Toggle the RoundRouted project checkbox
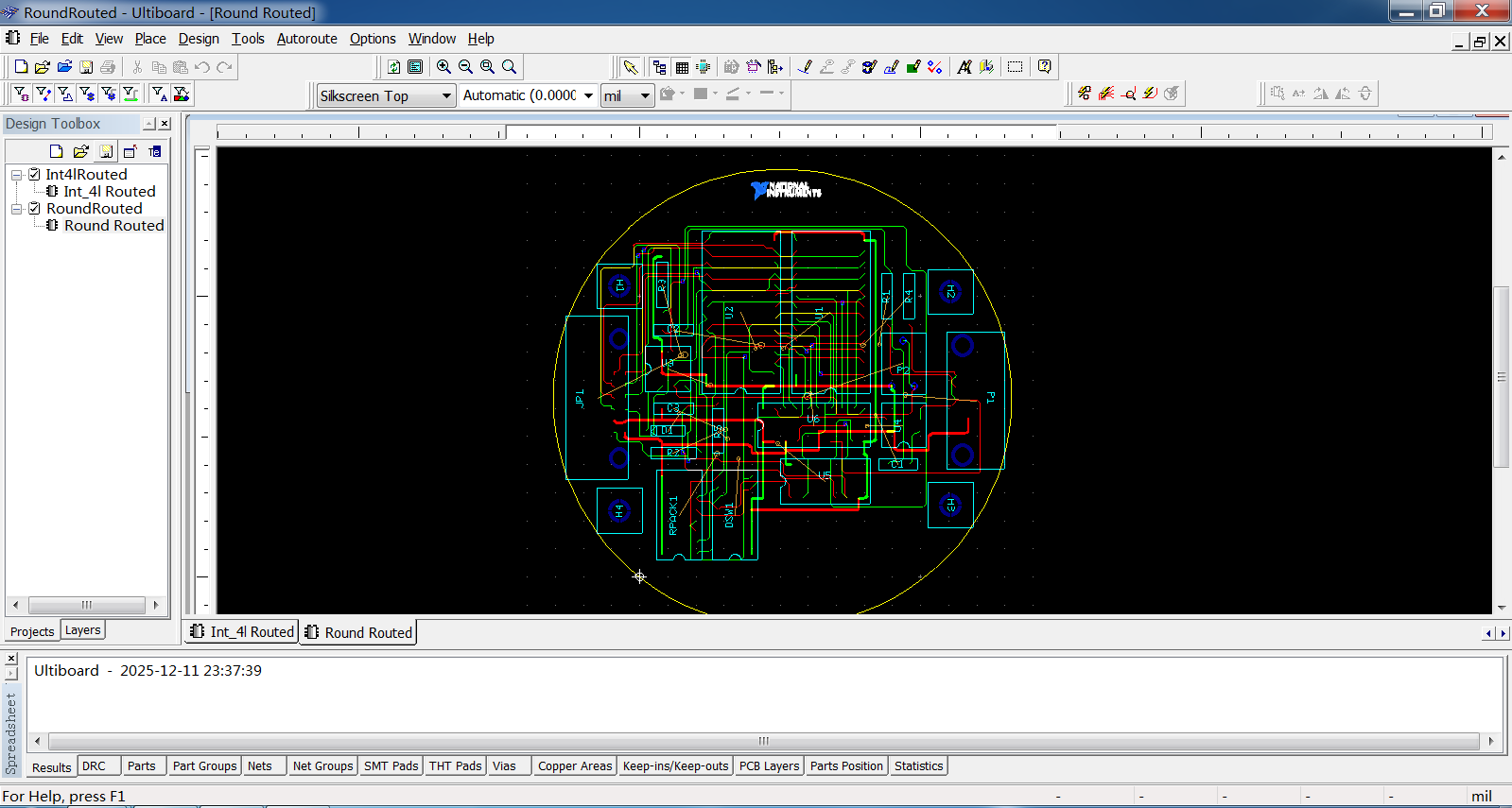 pyautogui.click(x=34, y=208)
